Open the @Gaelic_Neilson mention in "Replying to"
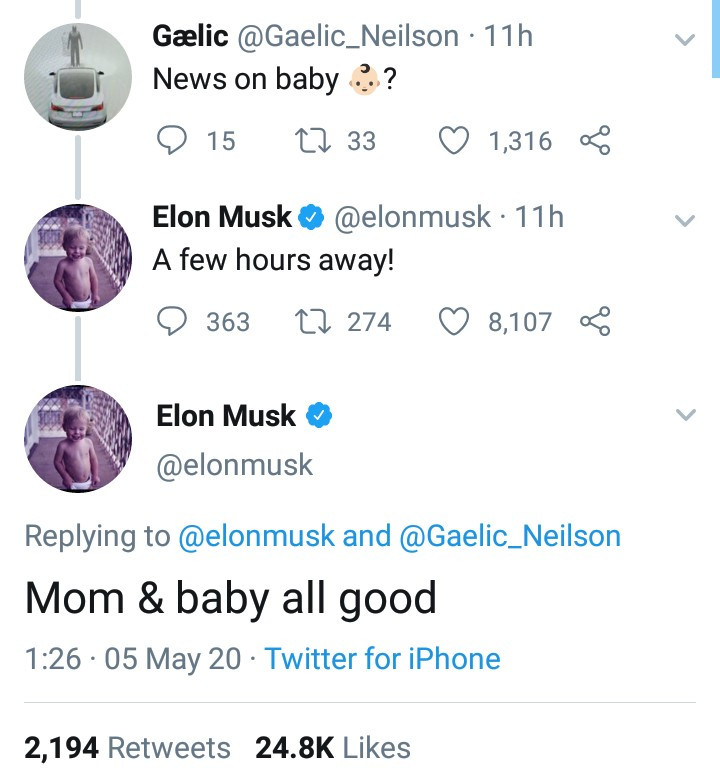 click(510, 536)
